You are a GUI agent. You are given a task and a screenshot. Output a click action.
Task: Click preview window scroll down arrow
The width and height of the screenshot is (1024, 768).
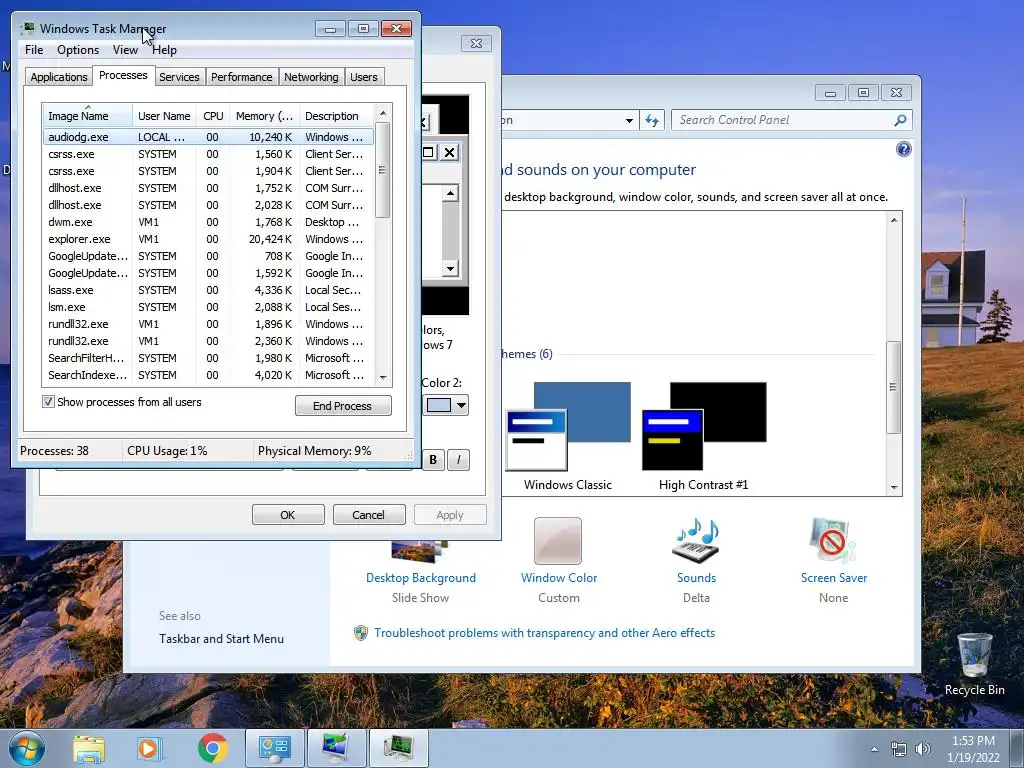coord(450,268)
